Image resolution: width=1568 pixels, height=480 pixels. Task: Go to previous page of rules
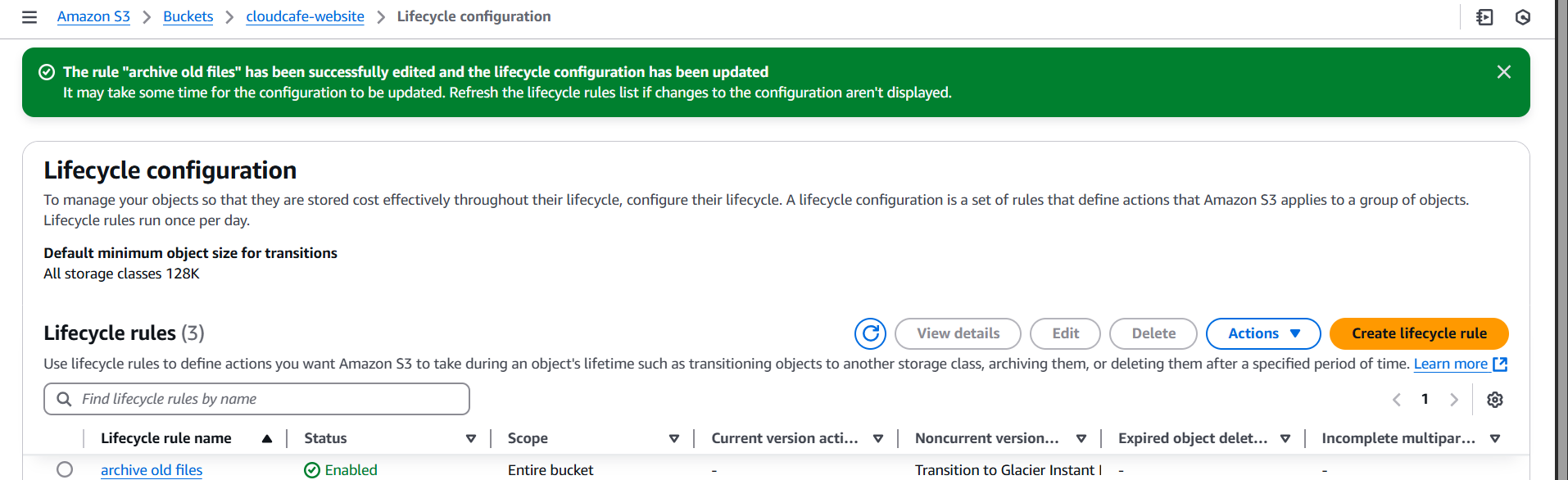tap(1397, 400)
